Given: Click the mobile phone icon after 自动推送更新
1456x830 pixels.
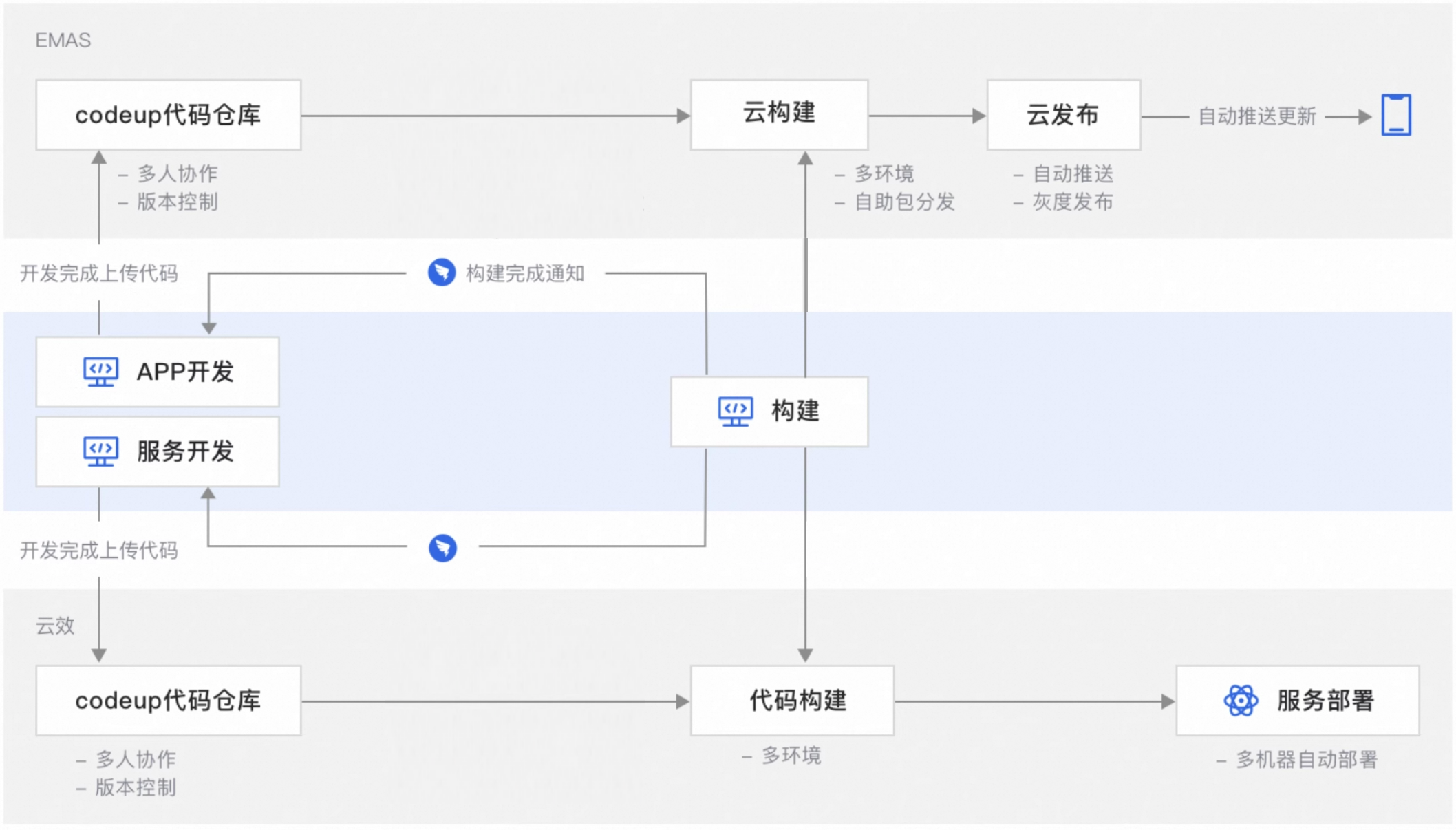Looking at the screenshot, I should pos(1396,115).
